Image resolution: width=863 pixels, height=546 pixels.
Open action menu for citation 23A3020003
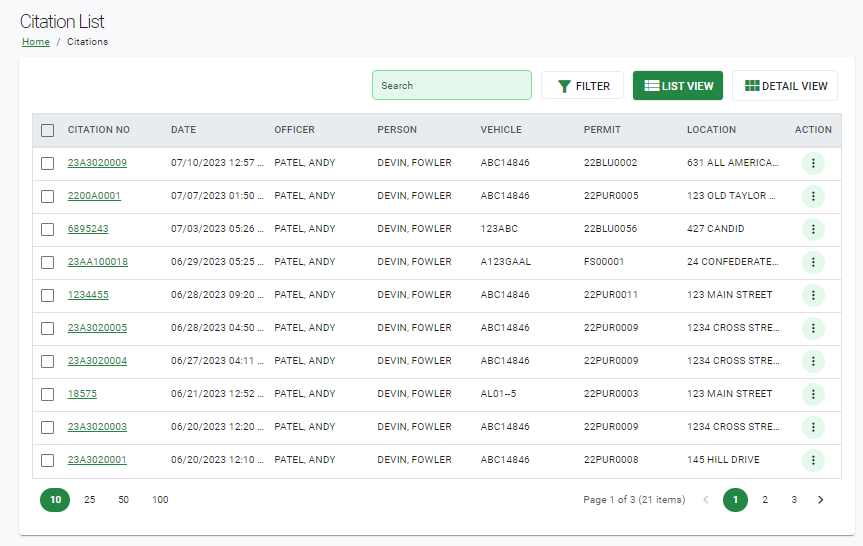tap(813, 428)
